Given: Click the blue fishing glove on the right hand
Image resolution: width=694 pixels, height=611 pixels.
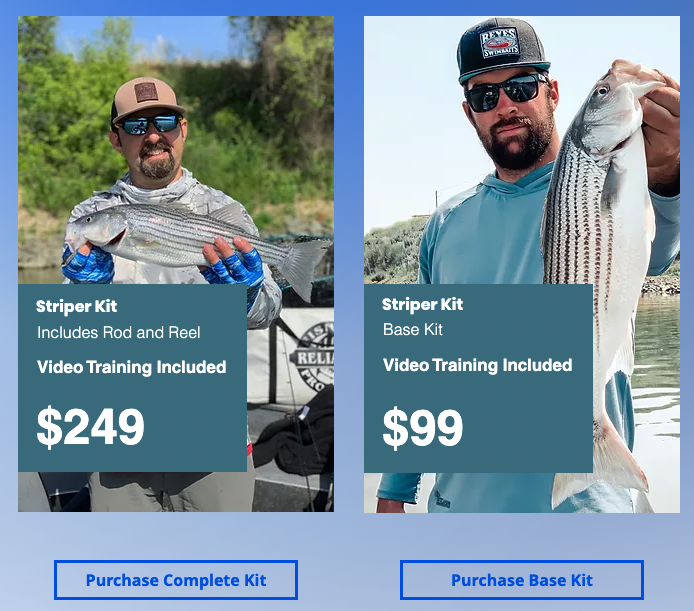Looking at the screenshot, I should [x=236, y=266].
